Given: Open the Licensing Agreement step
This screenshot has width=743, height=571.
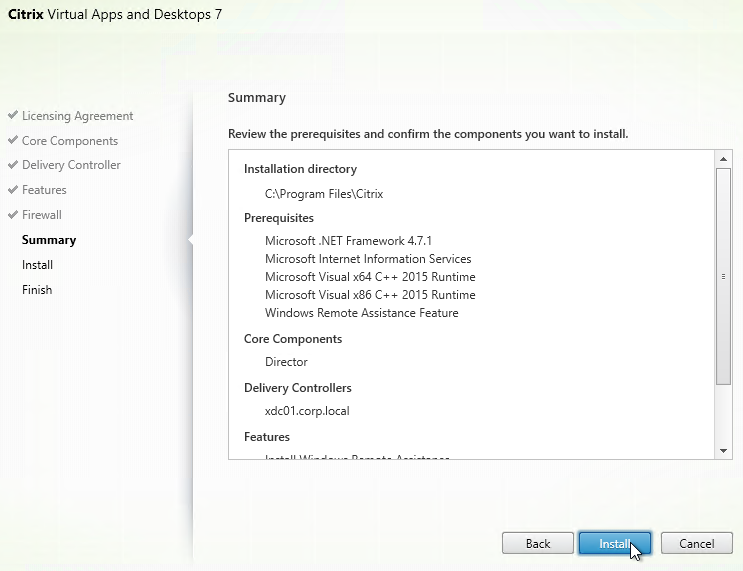Looking at the screenshot, I should point(77,116).
